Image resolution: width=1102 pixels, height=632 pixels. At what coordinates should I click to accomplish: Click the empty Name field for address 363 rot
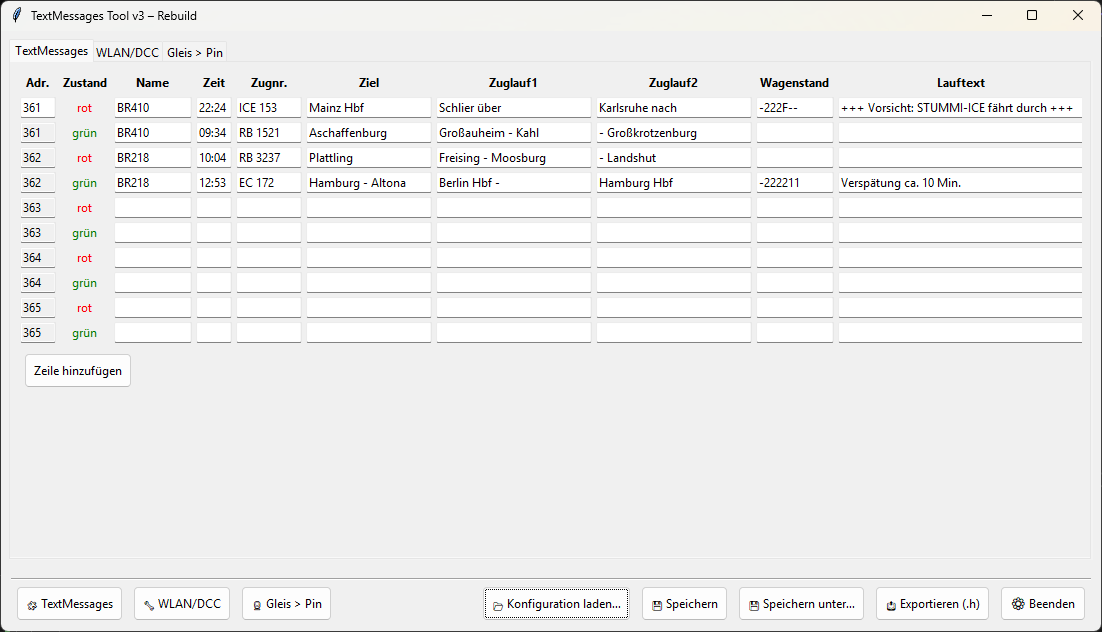tap(152, 208)
